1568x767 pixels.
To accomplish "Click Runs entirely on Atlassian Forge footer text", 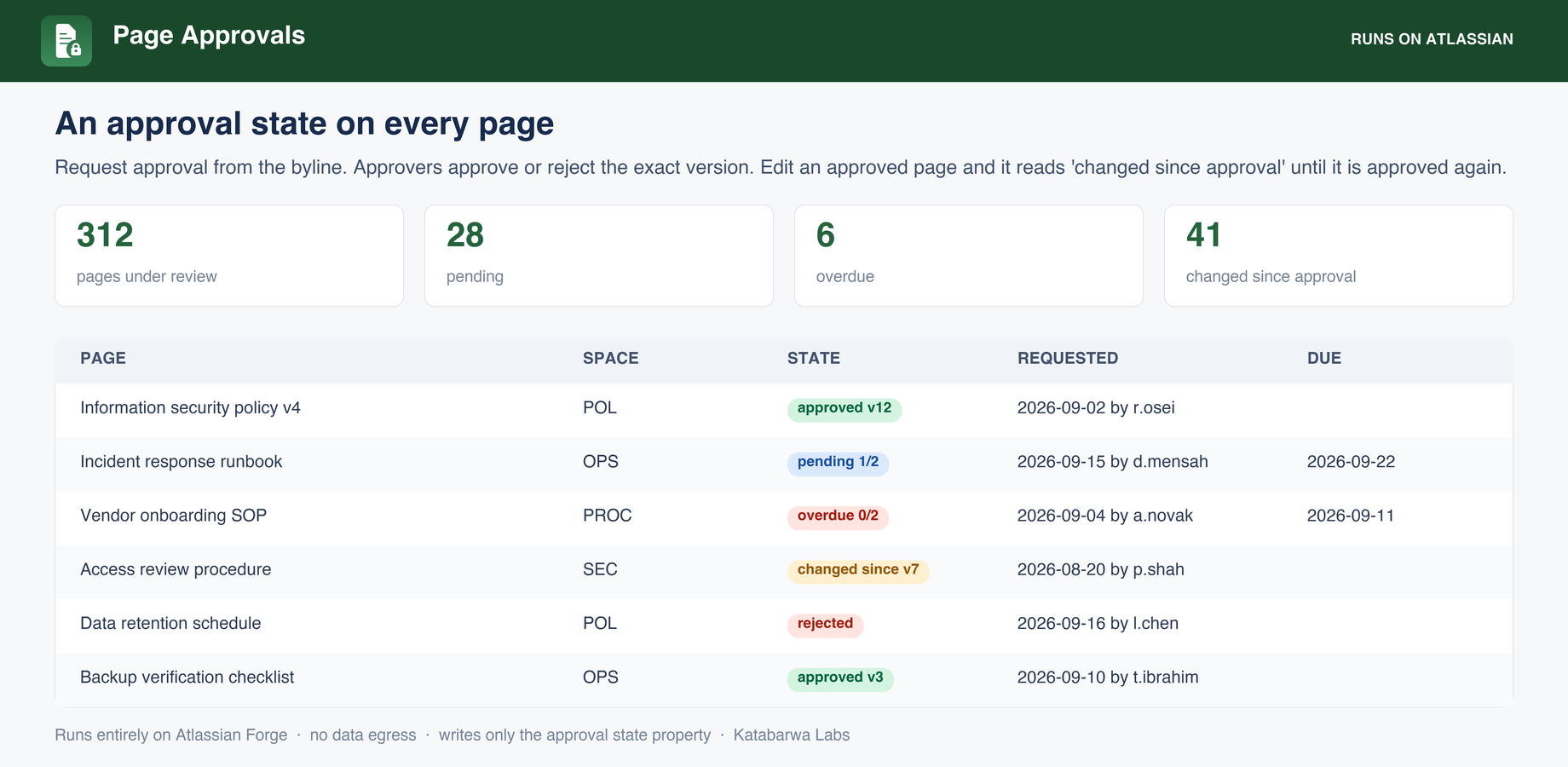I will click(171, 735).
